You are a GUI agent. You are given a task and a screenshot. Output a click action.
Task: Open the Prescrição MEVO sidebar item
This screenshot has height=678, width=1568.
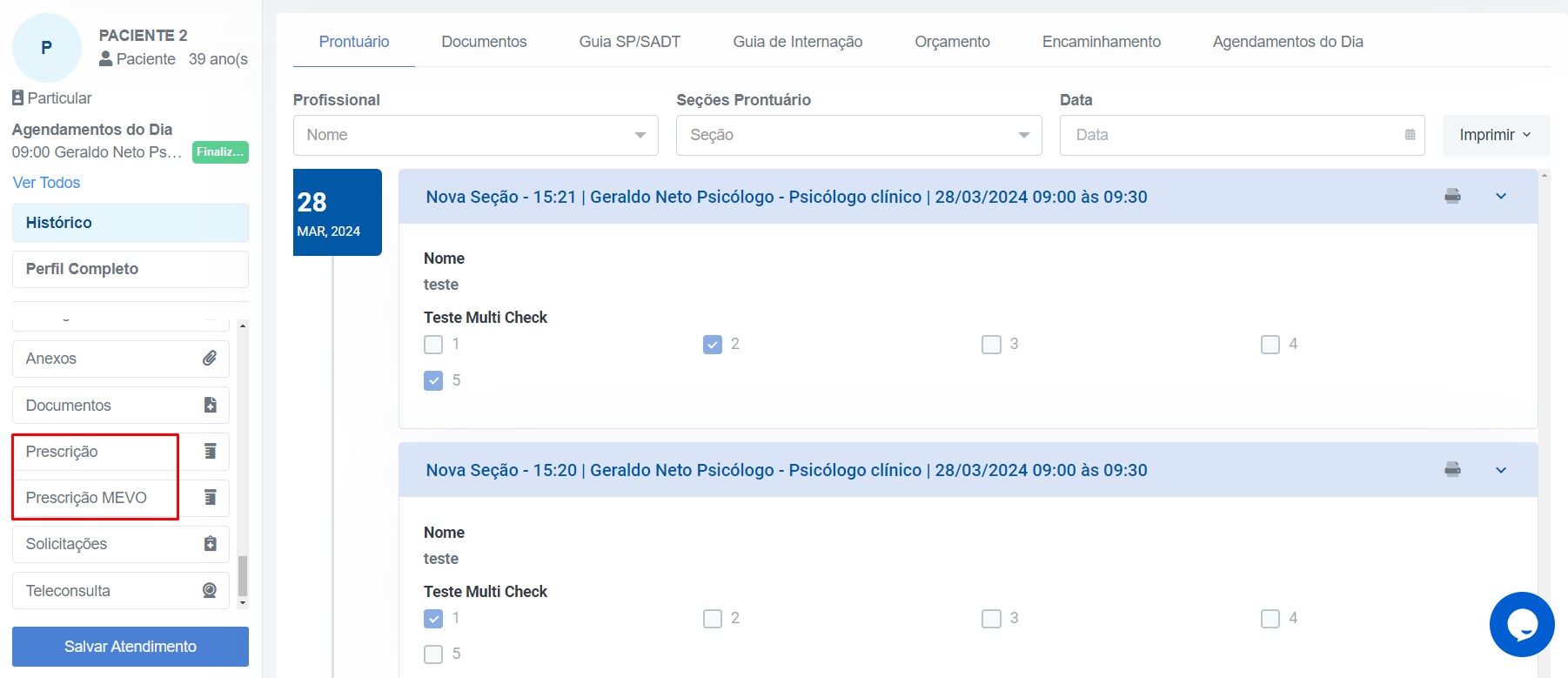point(121,497)
